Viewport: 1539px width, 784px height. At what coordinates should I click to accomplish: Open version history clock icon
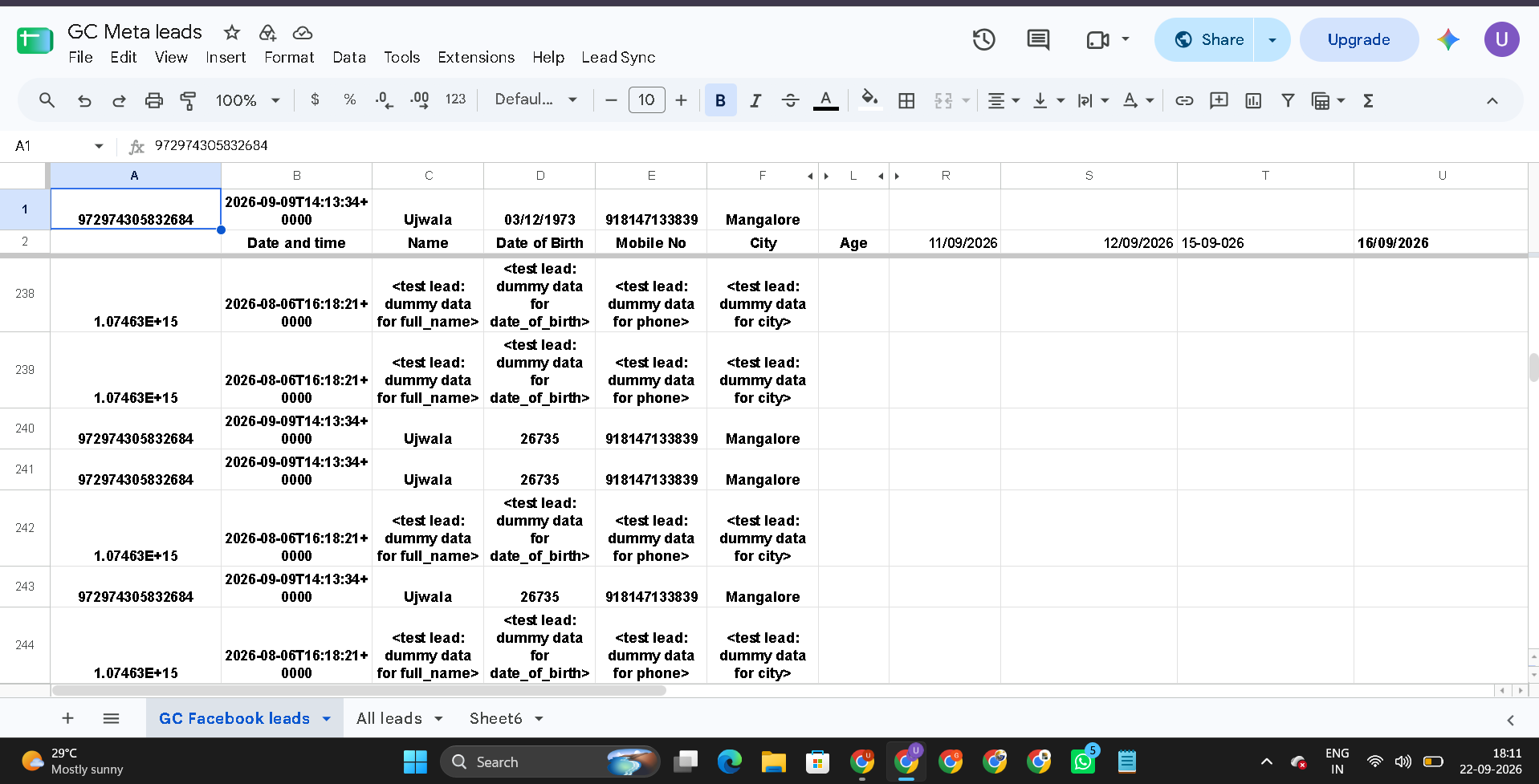click(983, 39)
